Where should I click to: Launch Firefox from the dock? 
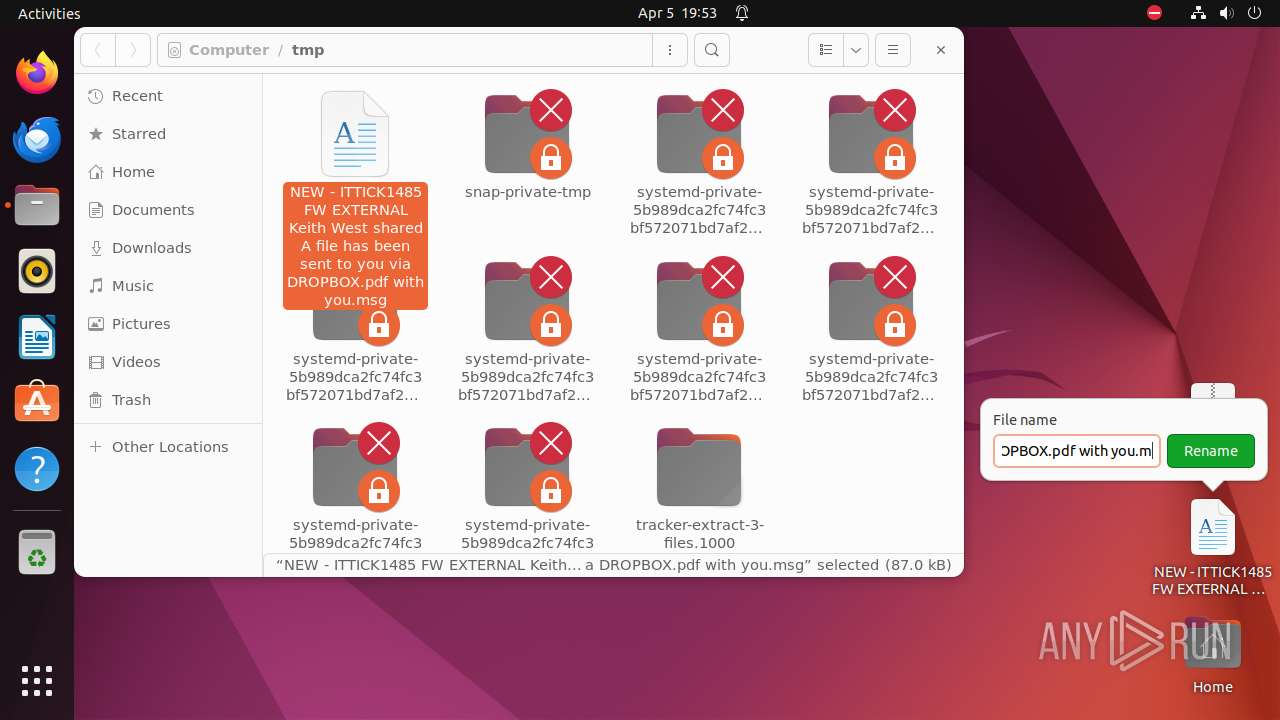click(37, 73)
